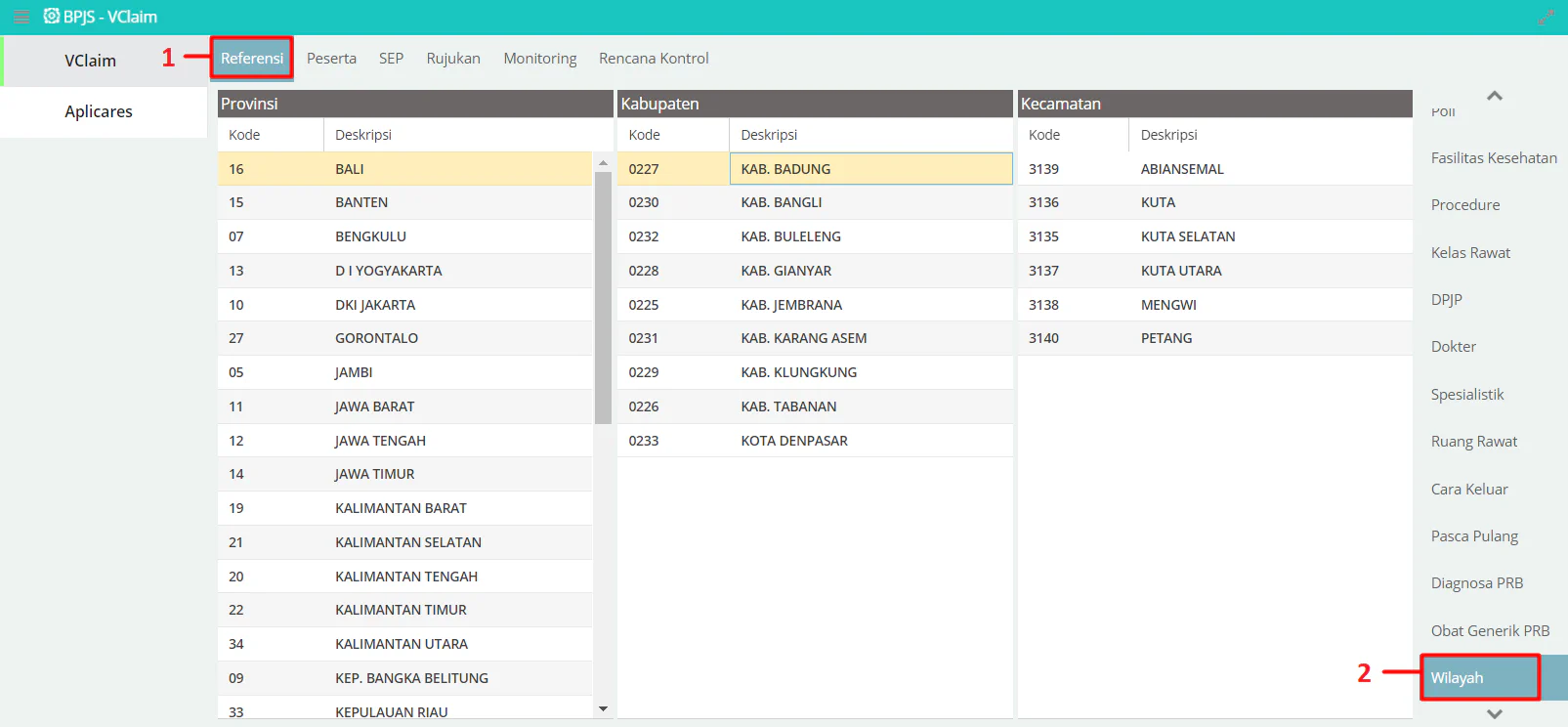1568x727 pixels.
Task: Select JAWA TENGAH province row
Action: [x=405, y=441]
